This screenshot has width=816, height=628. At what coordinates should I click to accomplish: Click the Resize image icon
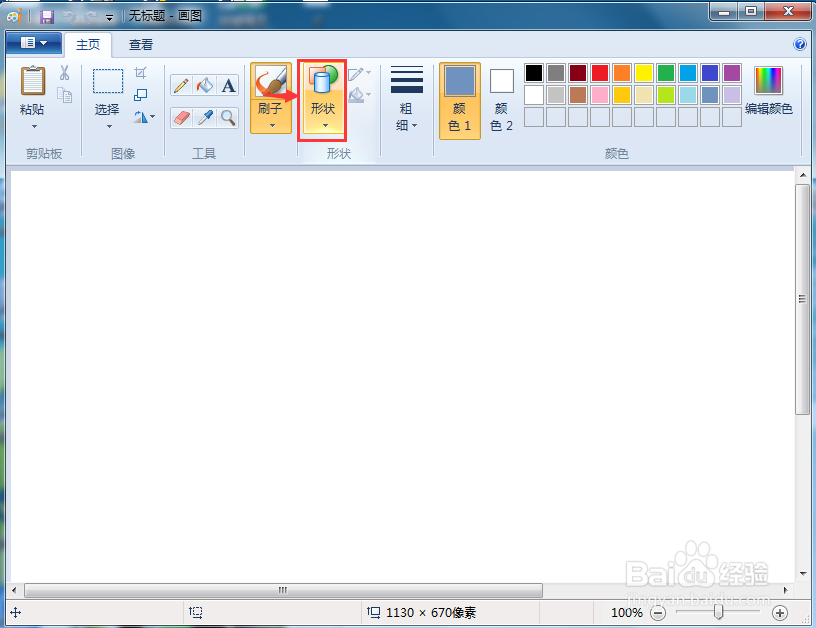pos(141,95)
